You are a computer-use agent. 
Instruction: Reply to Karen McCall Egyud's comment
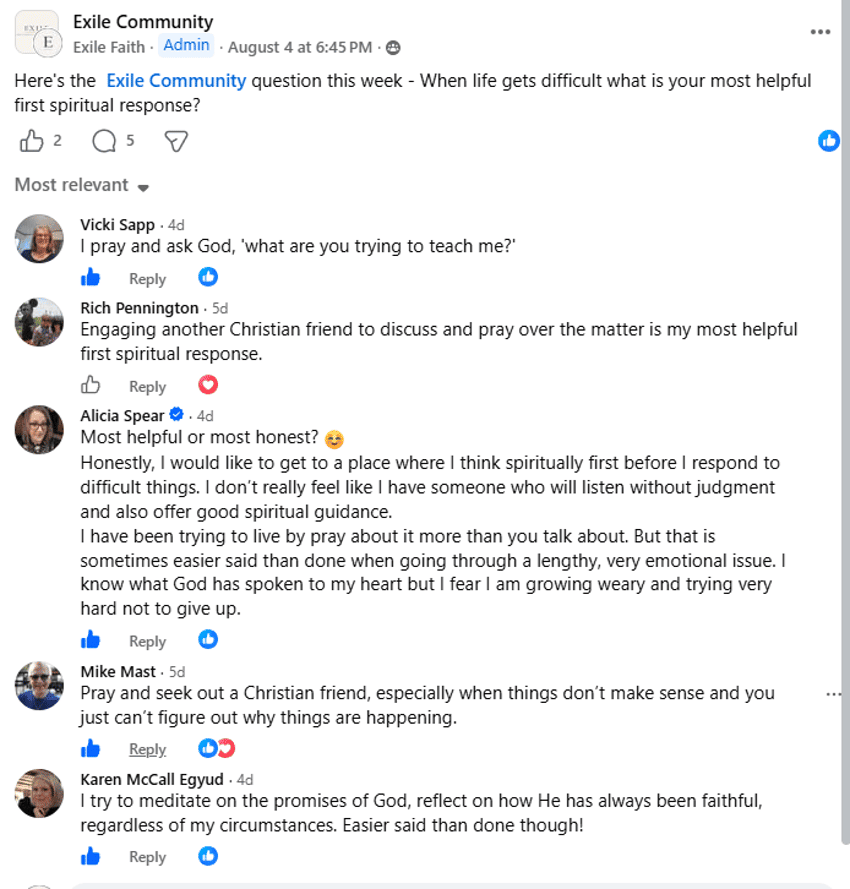point(147,857)
